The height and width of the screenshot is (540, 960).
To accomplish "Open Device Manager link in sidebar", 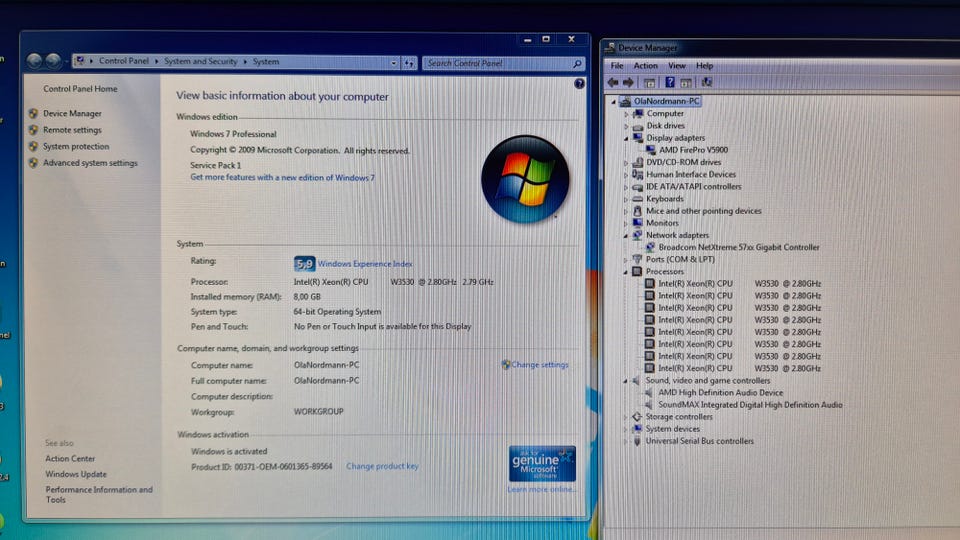I will coord(72,113).
